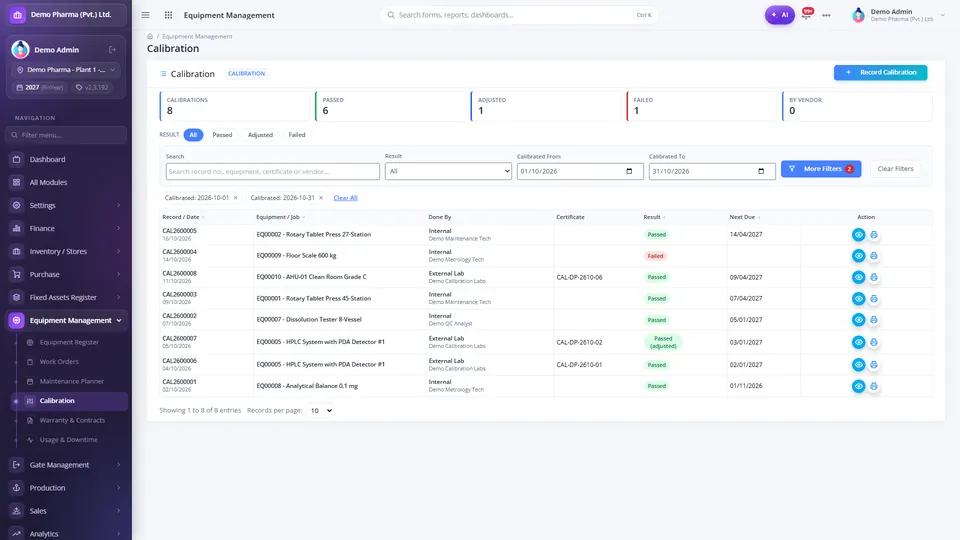Change the records per page dropdown
The image size is (960, 540).
point(321,411)
